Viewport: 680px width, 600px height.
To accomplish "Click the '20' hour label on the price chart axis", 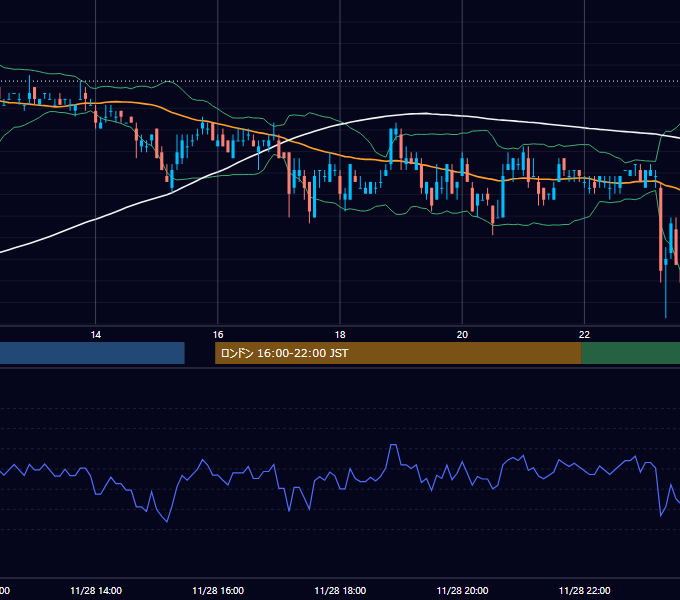I will 462,335.
